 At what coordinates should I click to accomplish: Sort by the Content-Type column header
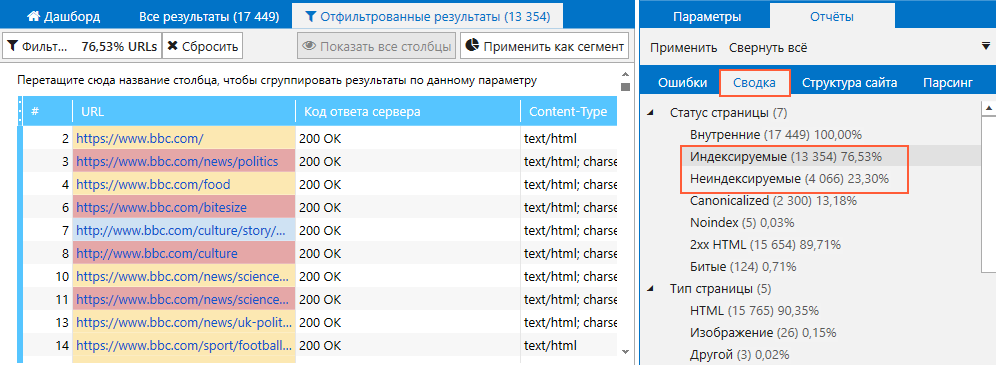(569, 112)
